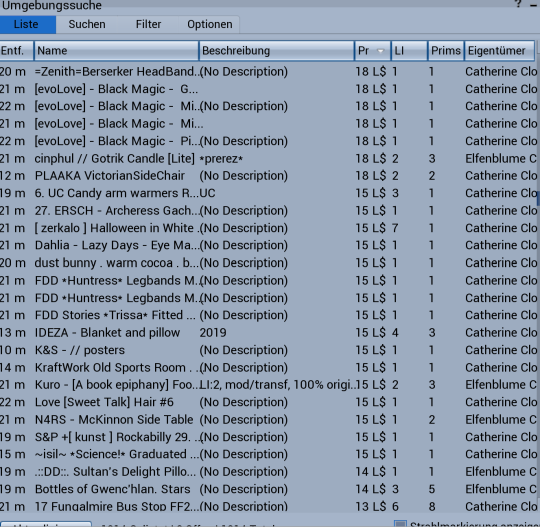Viewport: 540px width, 527px height.
Task: Switch to the Suchen tab
Action: [x=87, y=24]
